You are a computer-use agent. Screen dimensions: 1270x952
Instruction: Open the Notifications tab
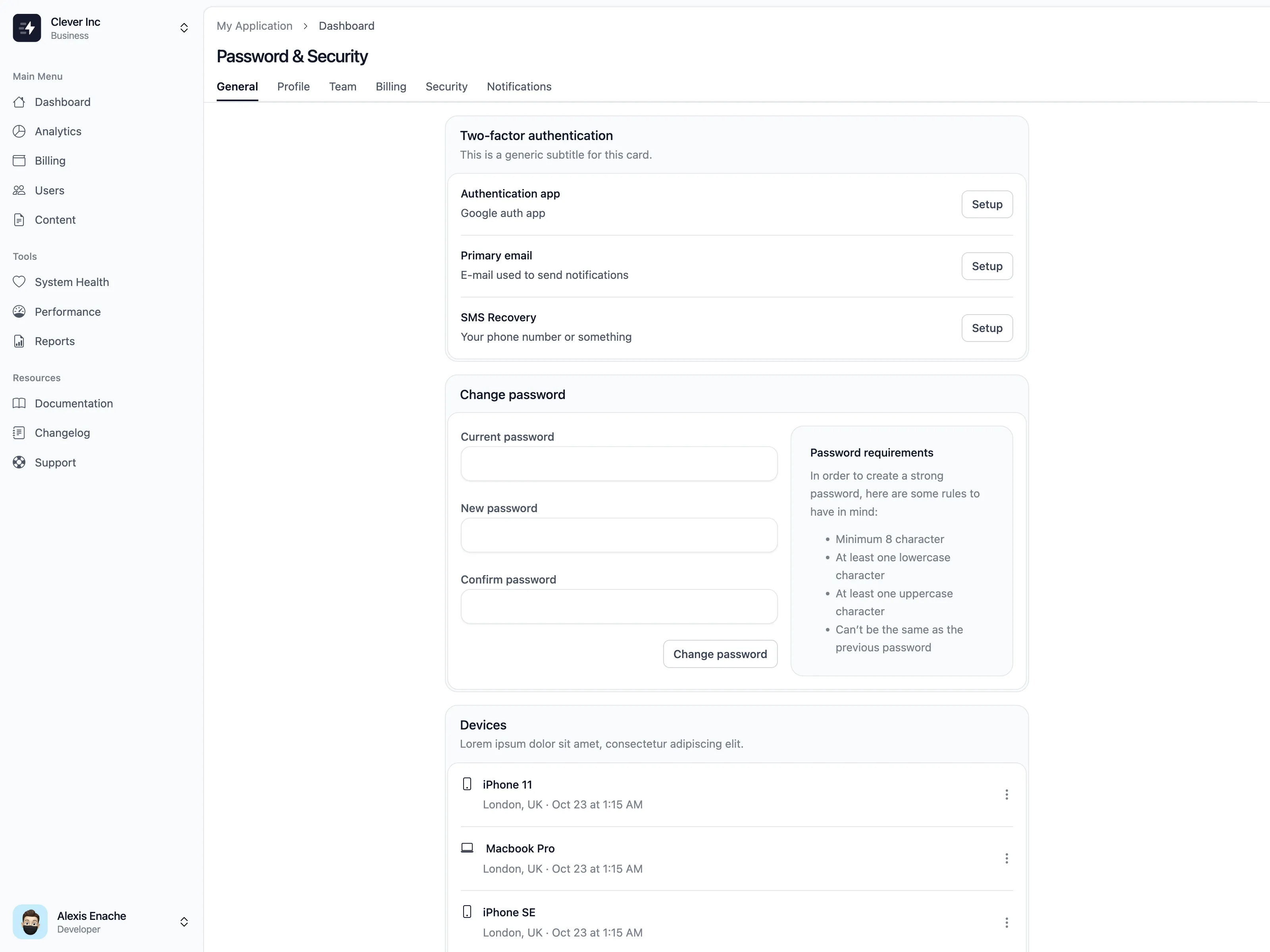click(518, 86)
